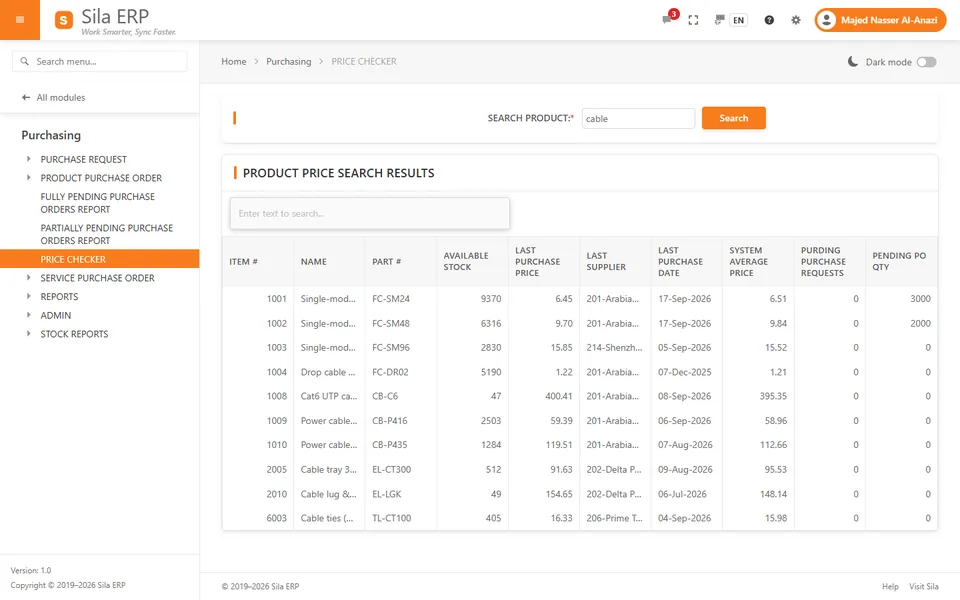Focus the Search menu field

click(x=100, y=61)
